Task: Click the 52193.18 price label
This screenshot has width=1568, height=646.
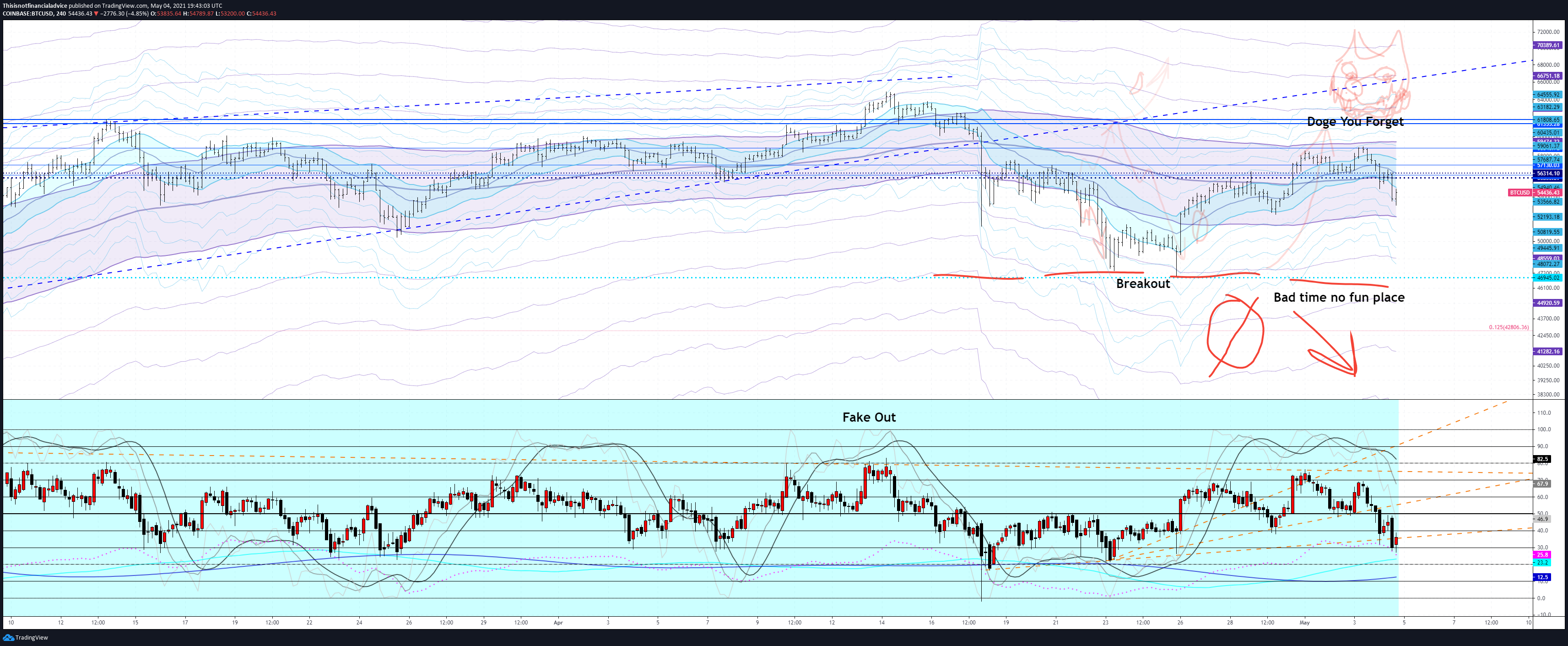Action: [x=1548, y=217]
